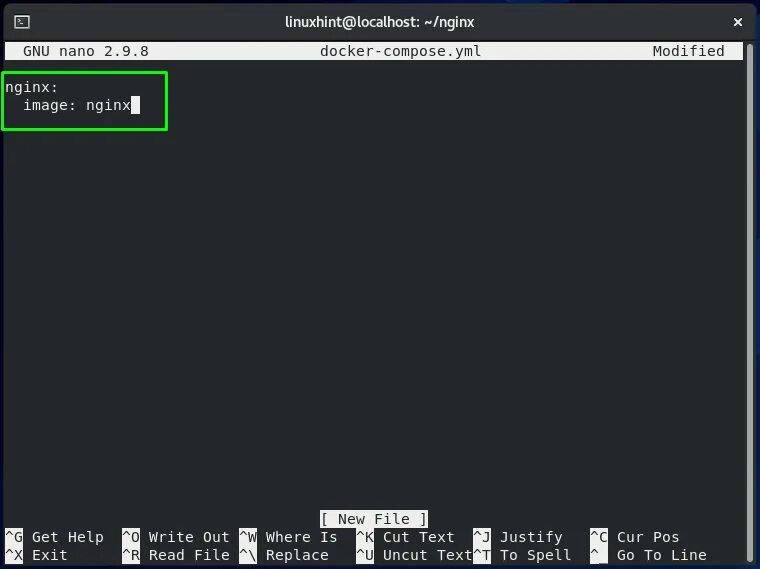Click the Go To Line shortcut

pos(648,555)
